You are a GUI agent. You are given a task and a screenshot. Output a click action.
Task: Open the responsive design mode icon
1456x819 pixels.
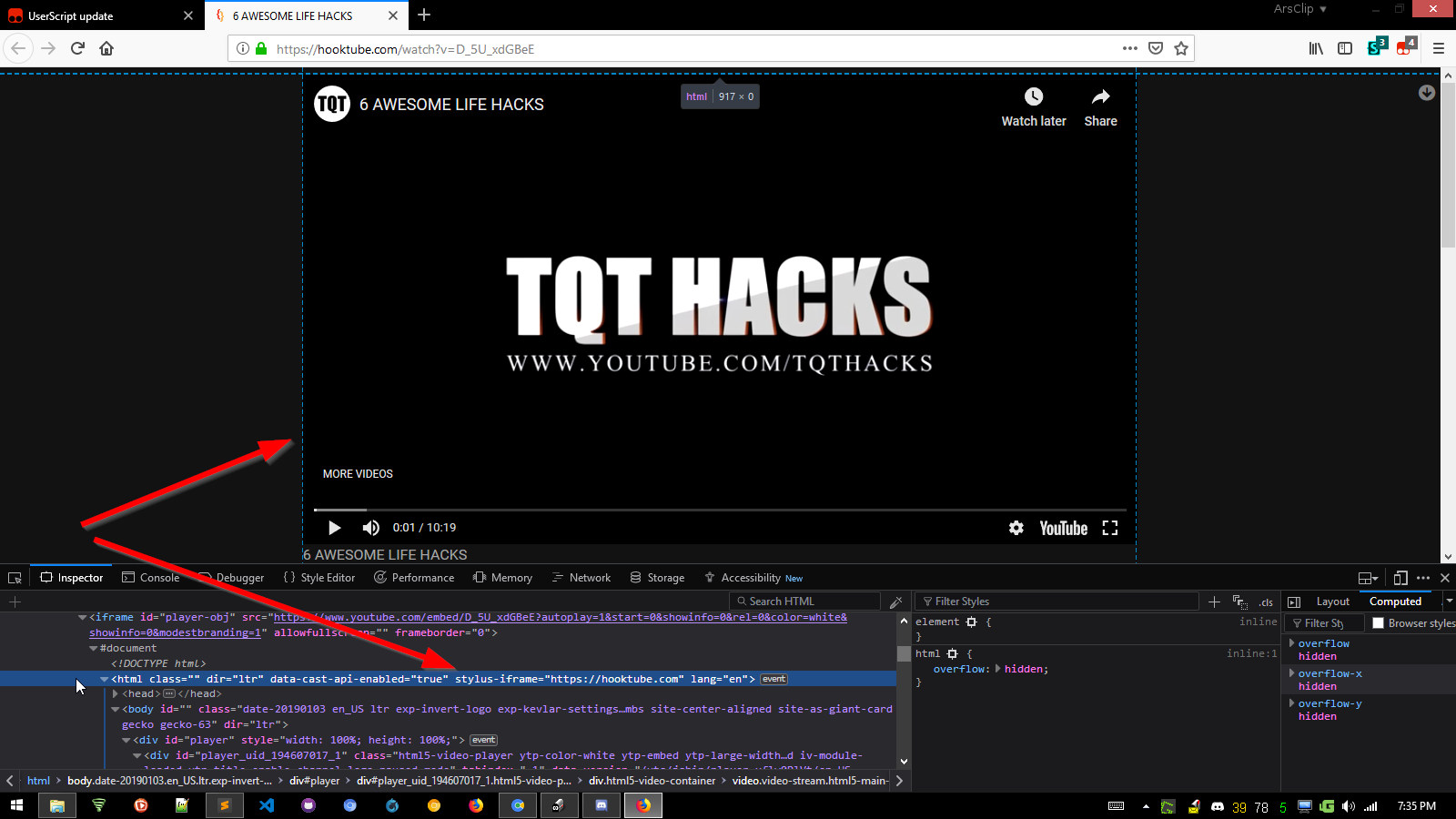coord(1401,577)
